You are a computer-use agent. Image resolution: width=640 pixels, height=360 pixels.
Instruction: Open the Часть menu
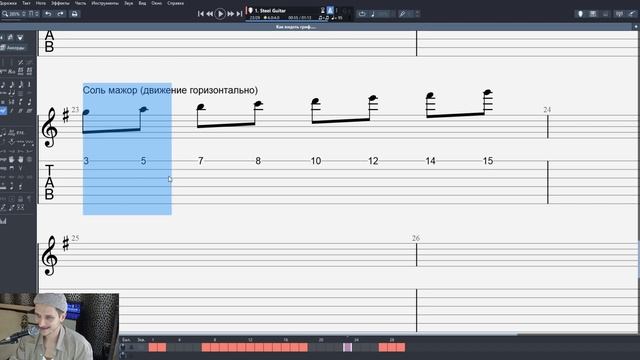point(80,3)
